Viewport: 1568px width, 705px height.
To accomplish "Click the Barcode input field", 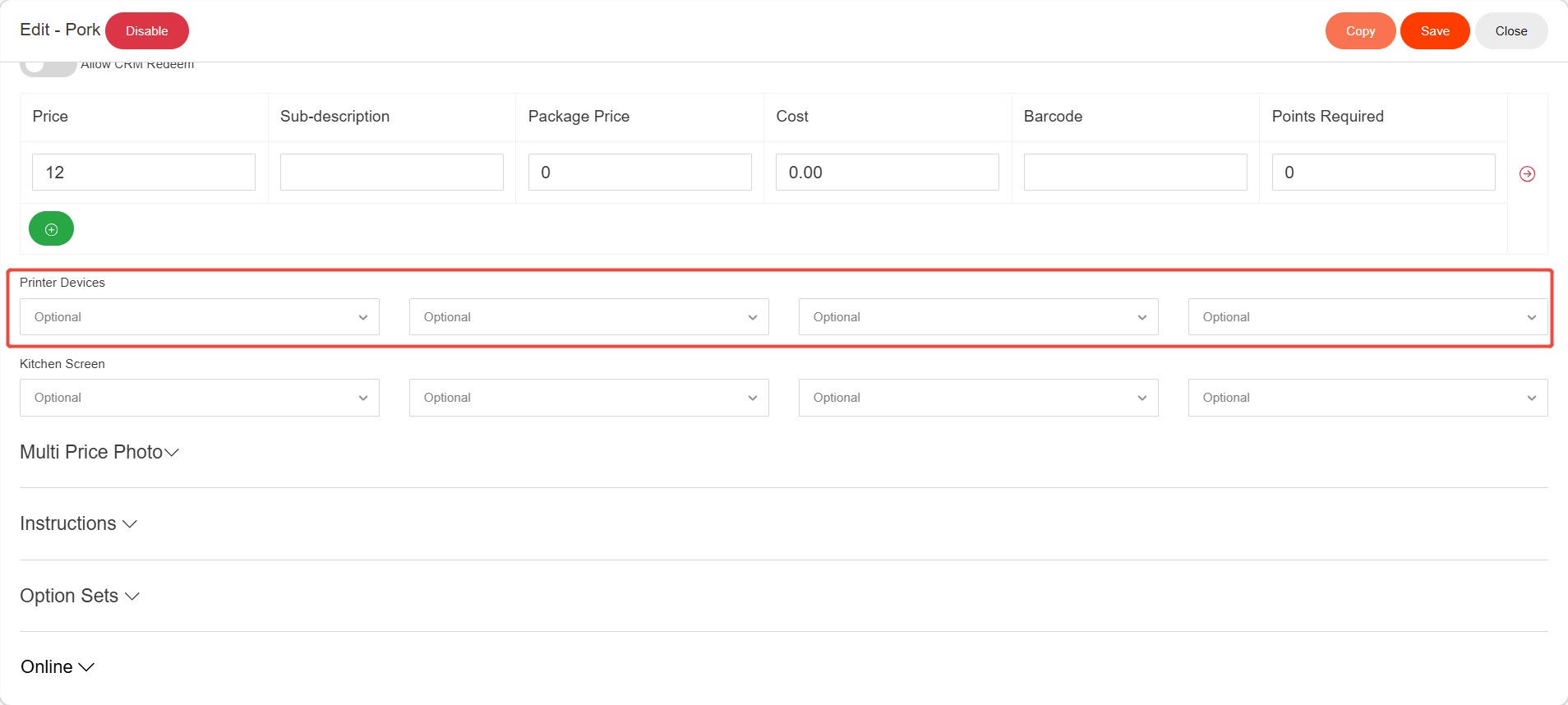I will pos(1135,173).
